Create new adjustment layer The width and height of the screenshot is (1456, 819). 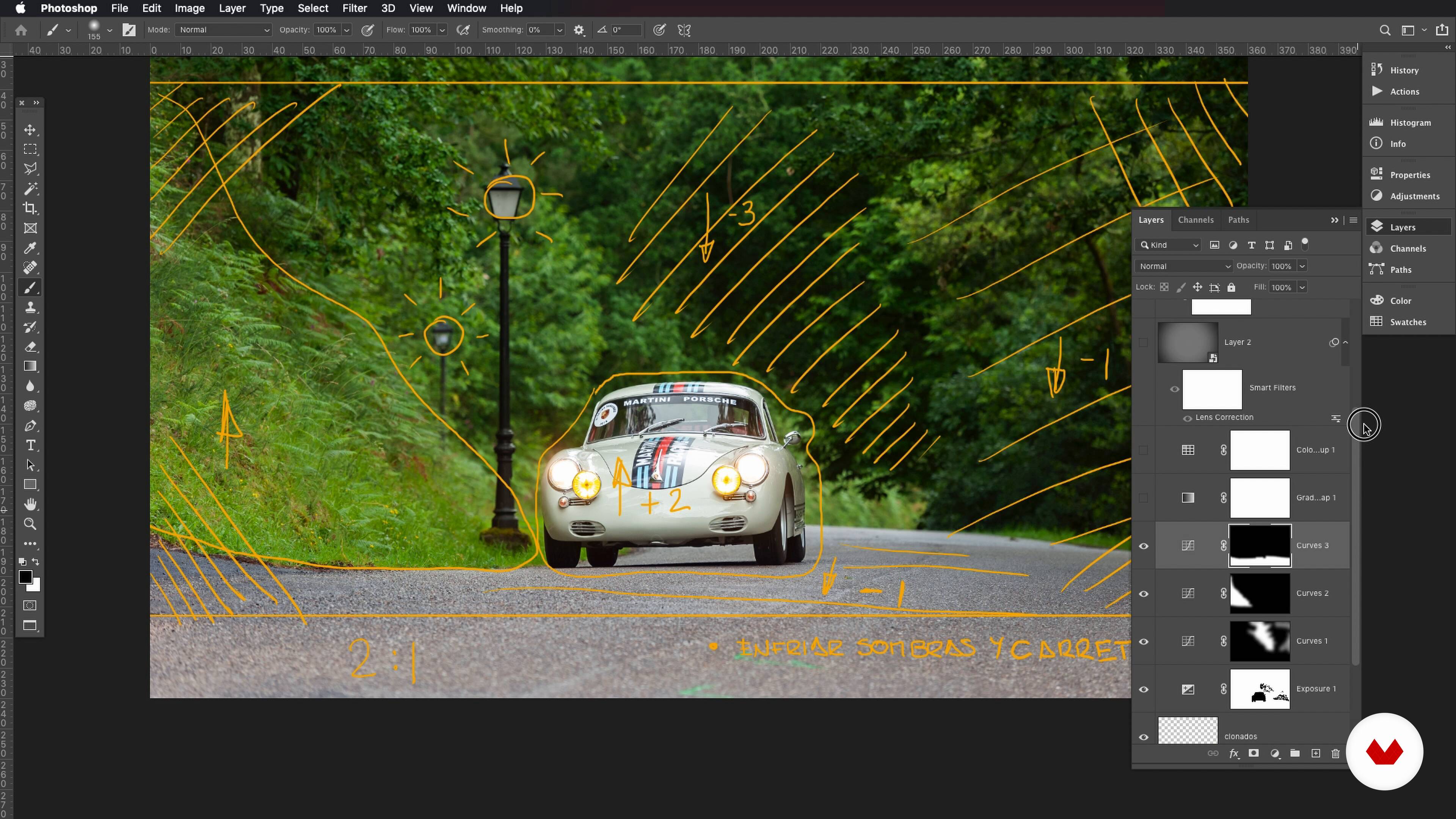pyautogui.click(x=1274, y=753)
